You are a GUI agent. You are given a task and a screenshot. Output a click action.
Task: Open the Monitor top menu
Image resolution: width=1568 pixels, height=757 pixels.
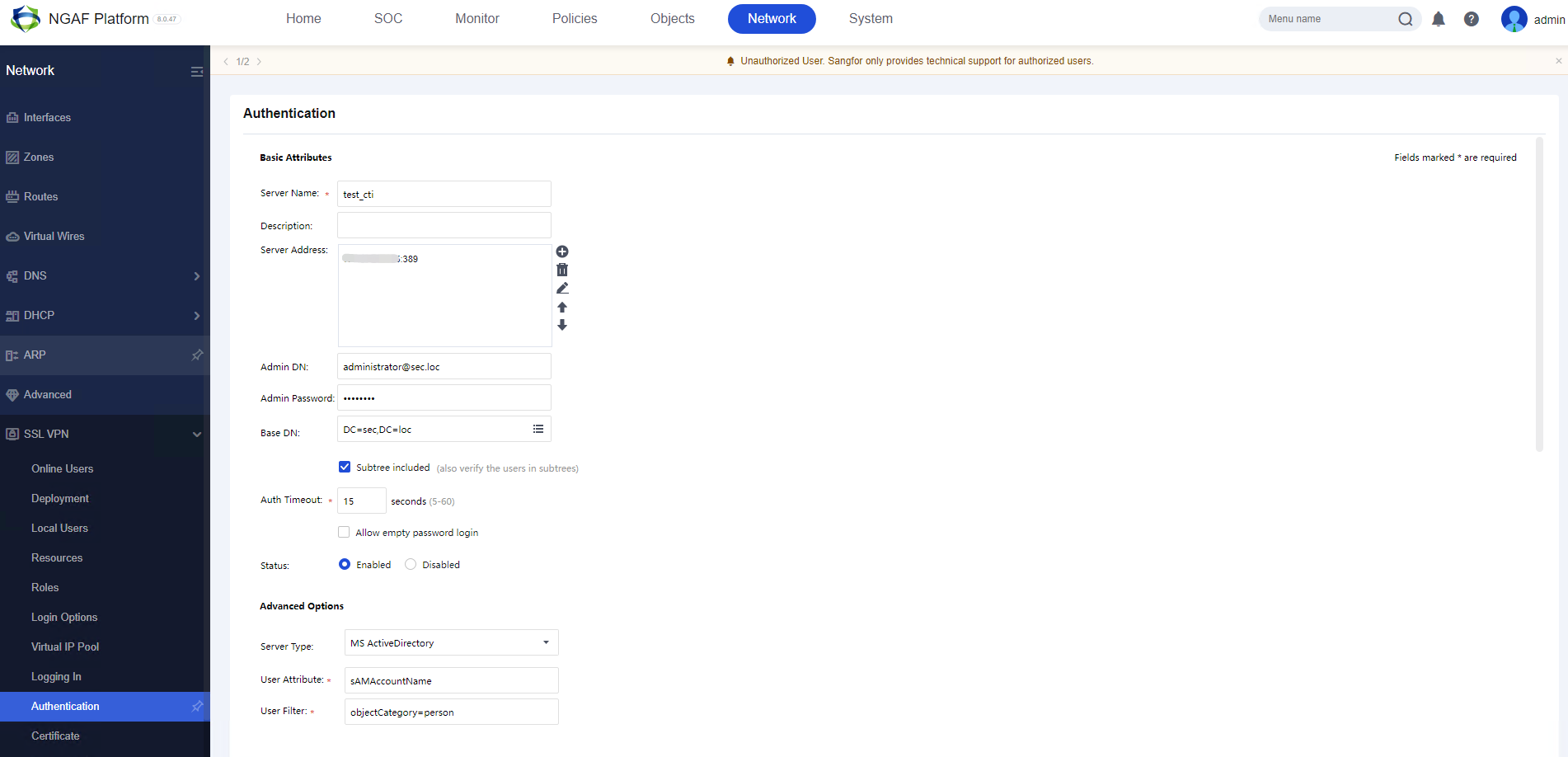click(x=477, y=19)
